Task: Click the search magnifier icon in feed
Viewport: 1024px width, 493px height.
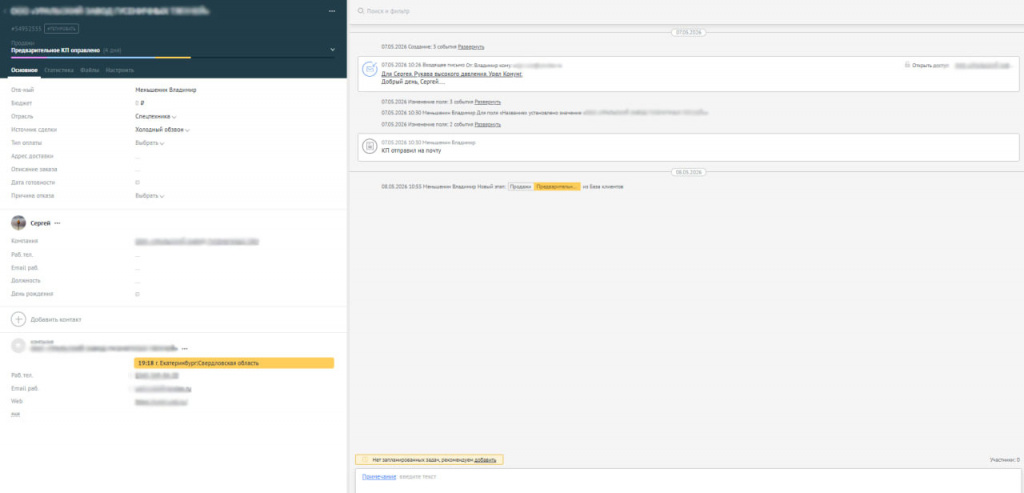Action: tap(360, 12)
